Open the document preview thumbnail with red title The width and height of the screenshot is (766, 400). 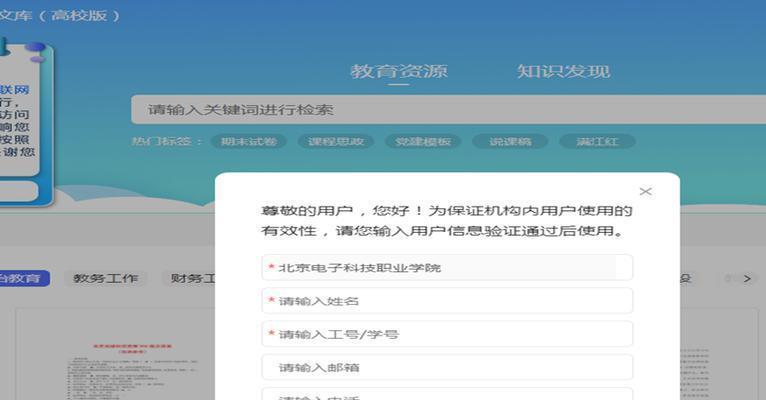pyautogui.click(x=115, y=354)
